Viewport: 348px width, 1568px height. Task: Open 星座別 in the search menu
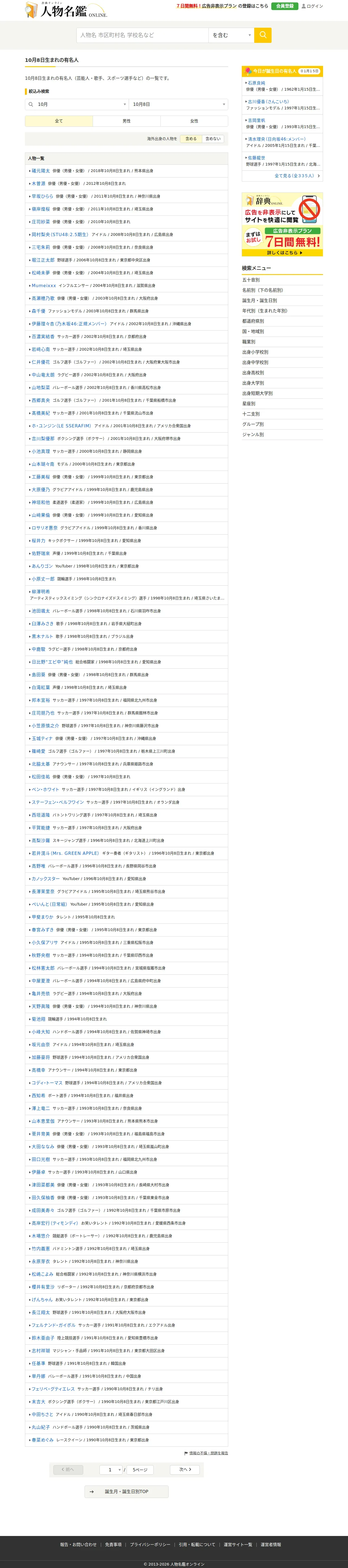click(249, 404)
